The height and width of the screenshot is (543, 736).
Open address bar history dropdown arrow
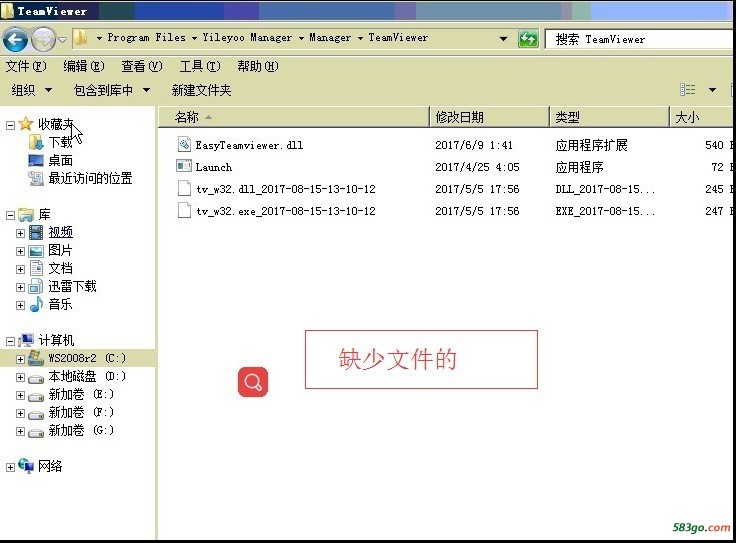503,39
